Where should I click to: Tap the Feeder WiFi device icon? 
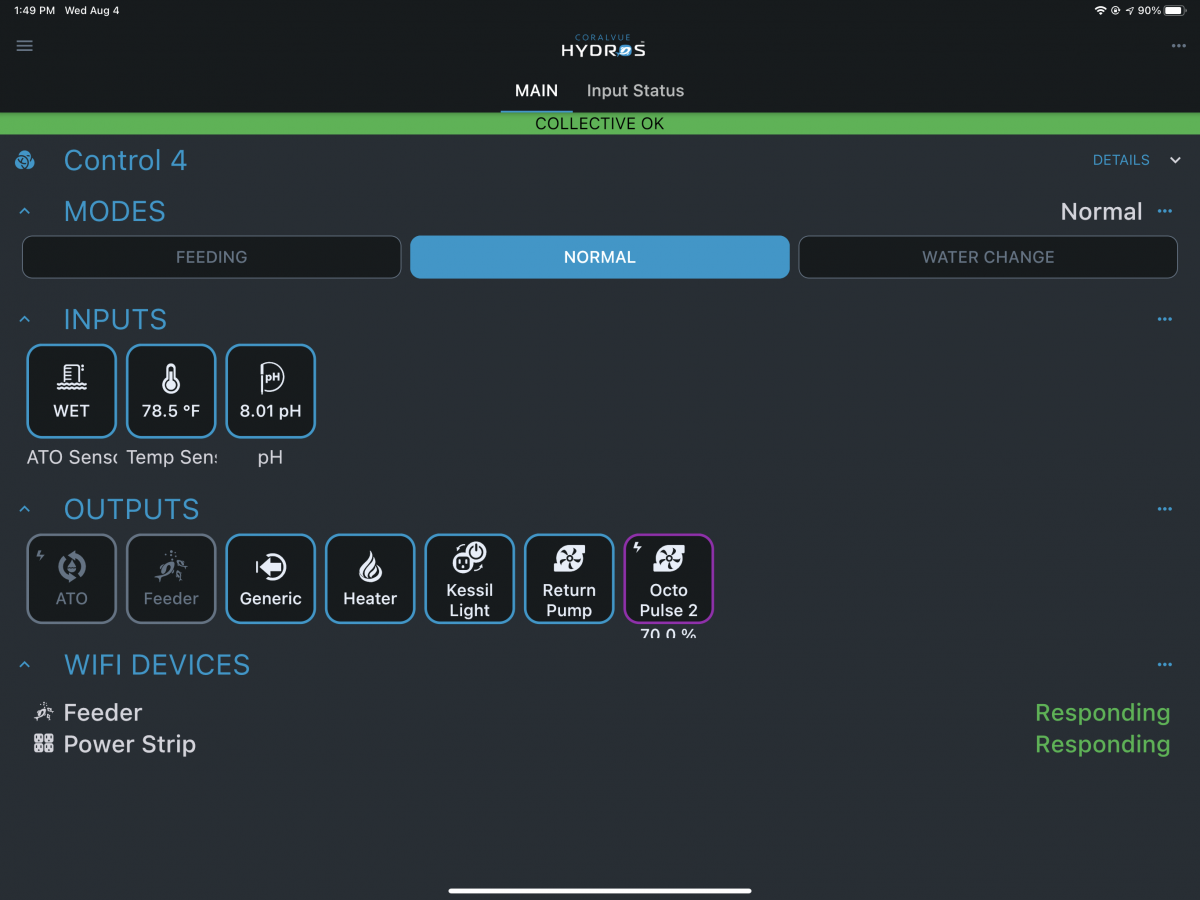(x=43, y=712)
